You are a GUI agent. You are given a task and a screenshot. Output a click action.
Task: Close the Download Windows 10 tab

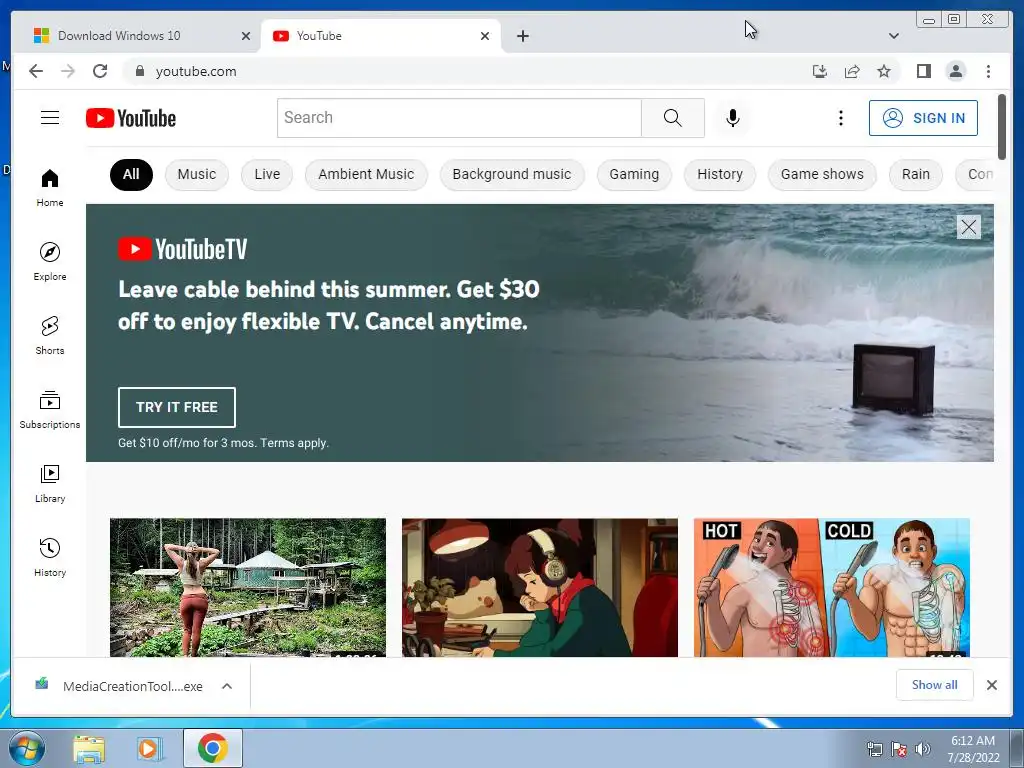pyautogui.click(x=246, y=36)
